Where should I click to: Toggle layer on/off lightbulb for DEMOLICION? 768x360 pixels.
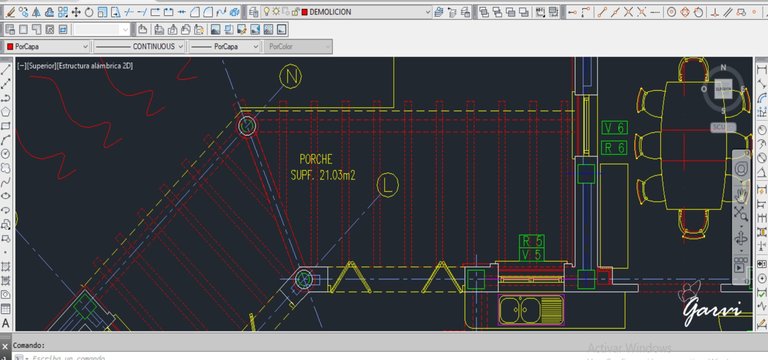pos(266,12)
